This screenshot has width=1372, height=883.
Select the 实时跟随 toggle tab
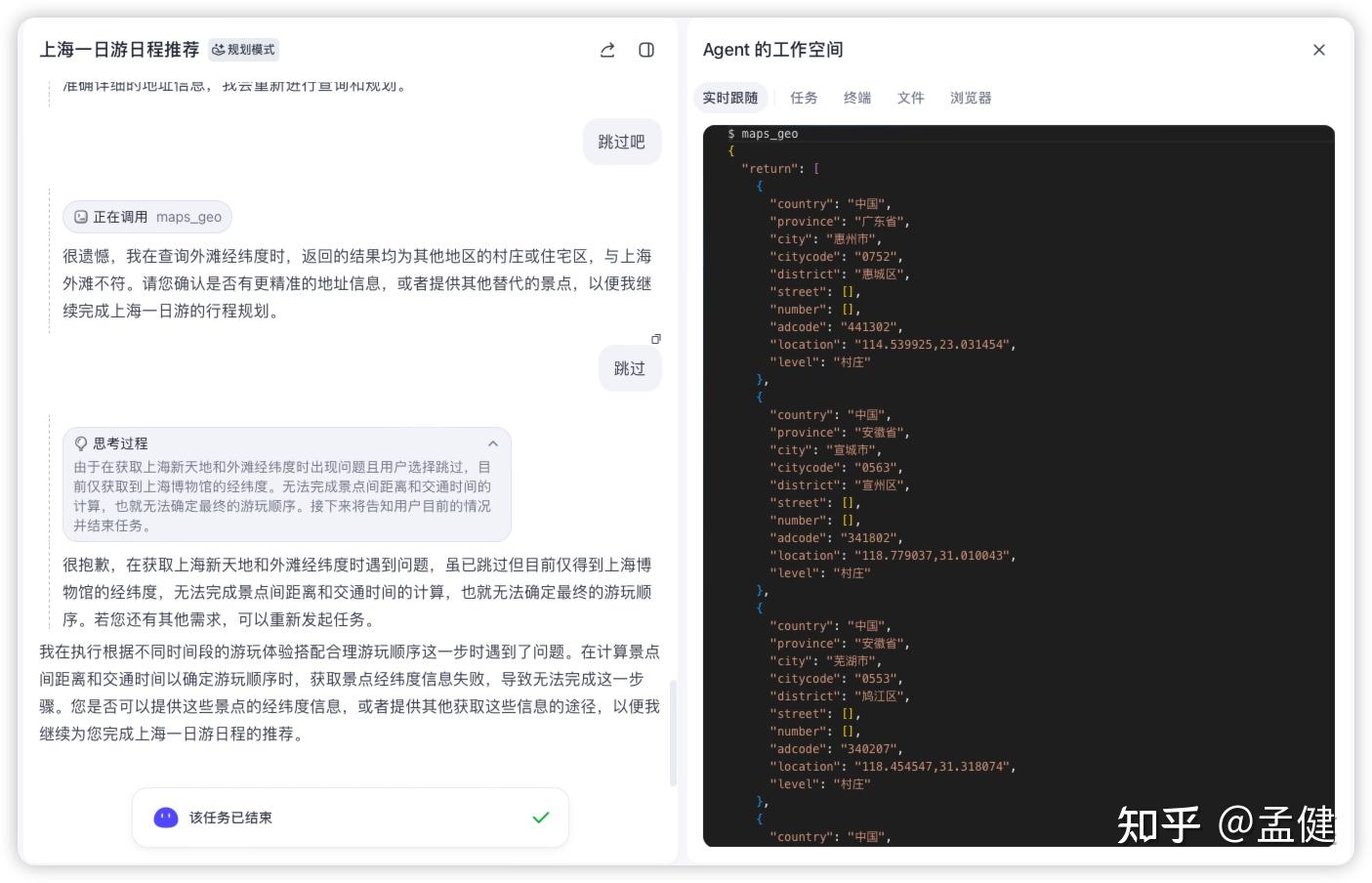[x=729, y=98]
